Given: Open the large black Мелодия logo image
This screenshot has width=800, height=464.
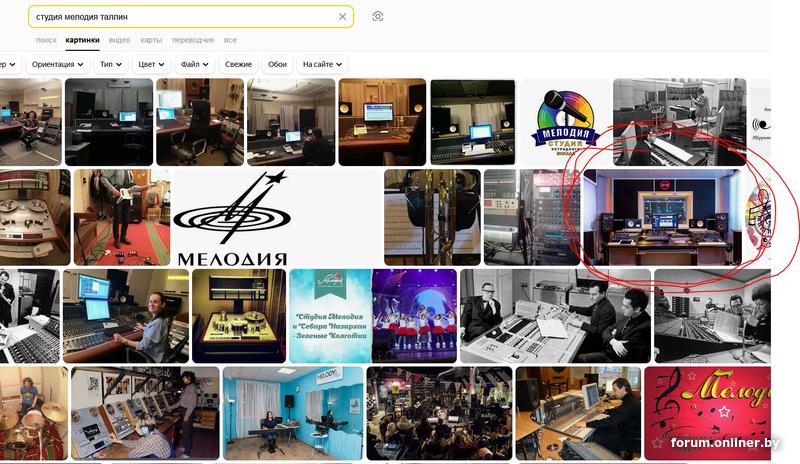Looking at the screenshot, I should (x=232, y=217).
